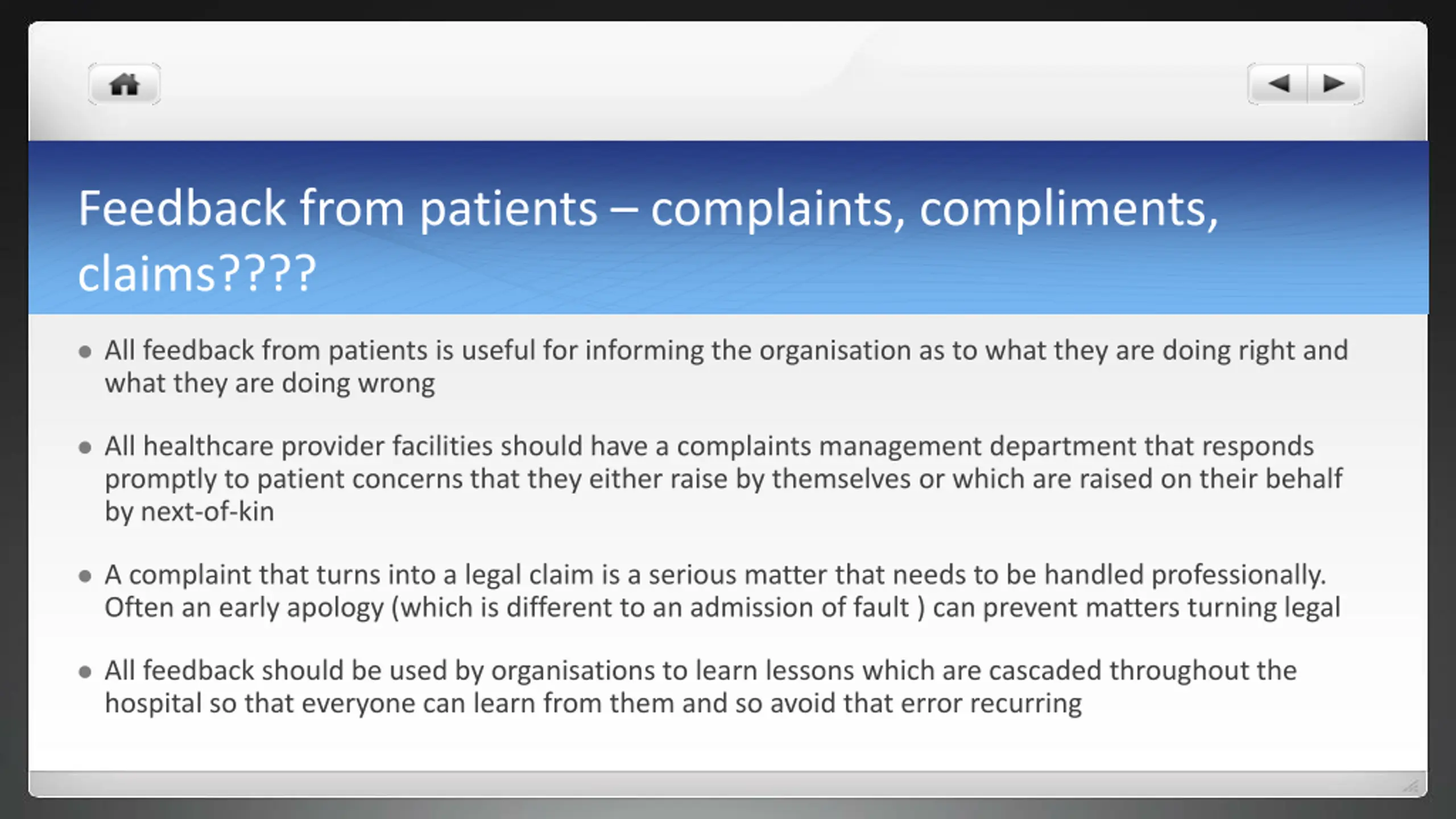Click the bullet dot before 'All healthcare provider'
Viewport: 1456px width, 819px height.
[85, 448]
